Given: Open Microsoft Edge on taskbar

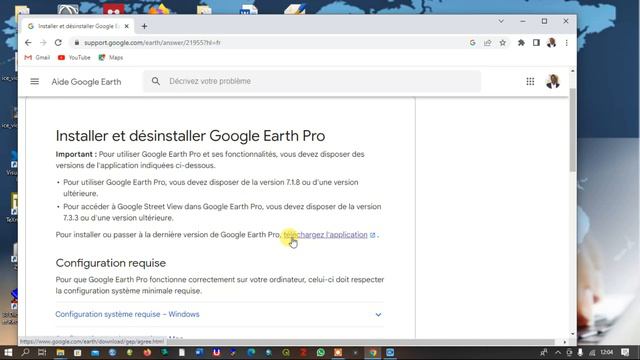Looking at the screenshot, I should point(251,352).
